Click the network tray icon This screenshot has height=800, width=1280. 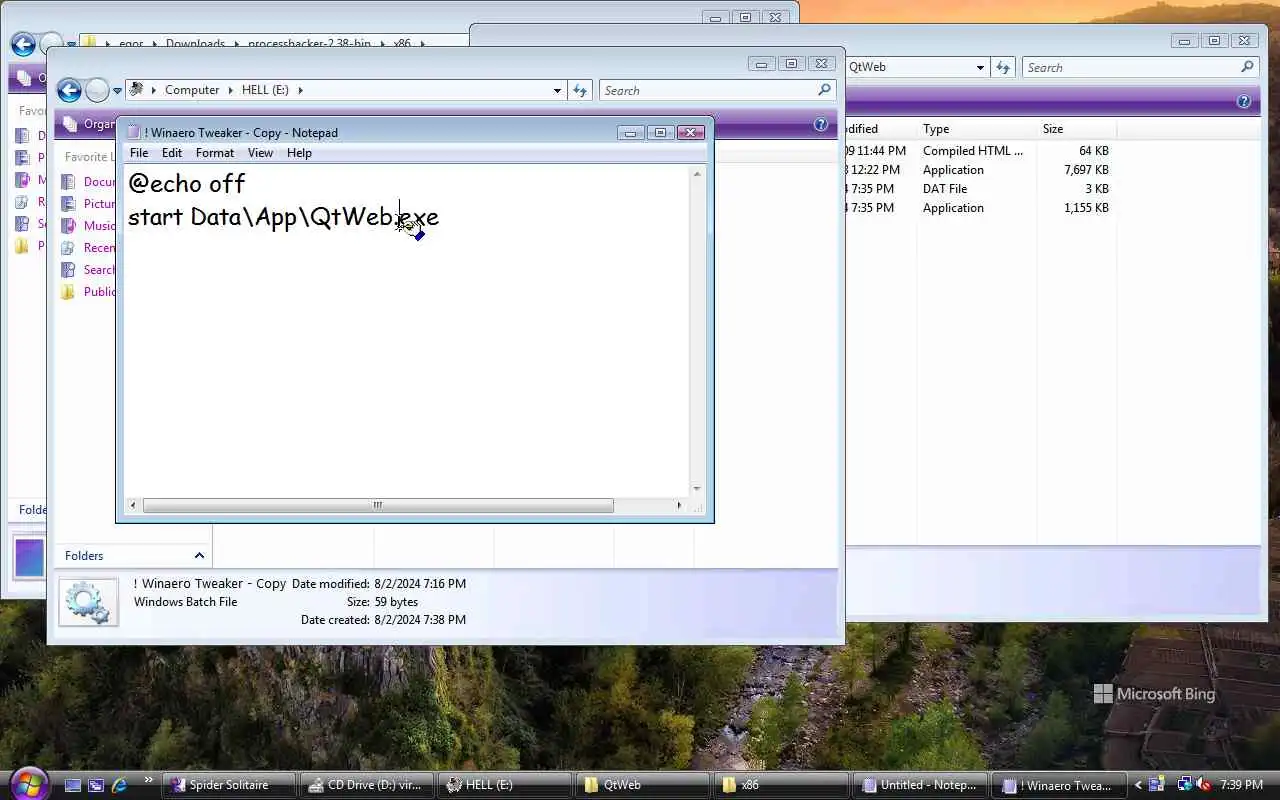click(1185, 785)
